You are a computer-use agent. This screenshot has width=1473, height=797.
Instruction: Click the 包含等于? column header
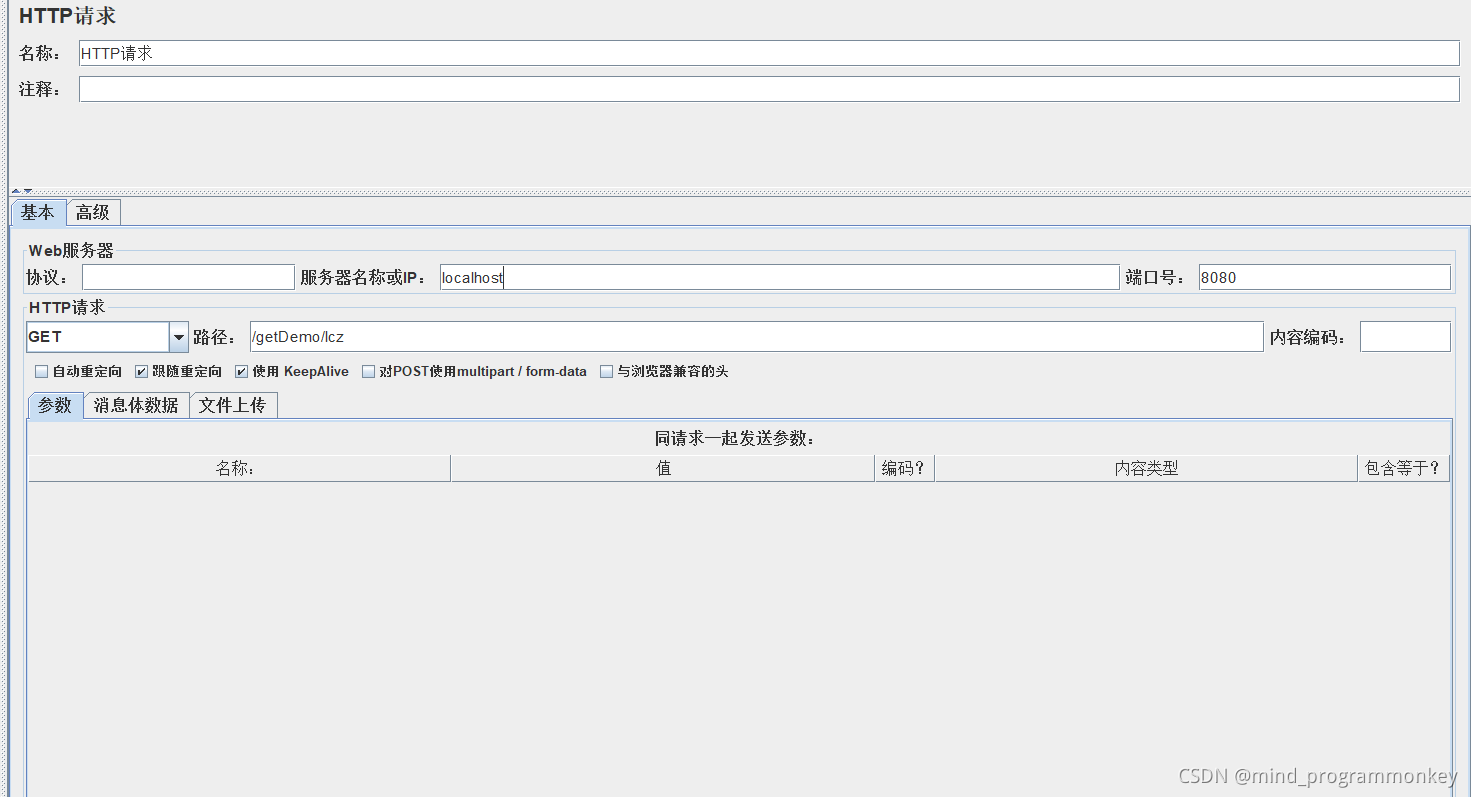click(1404, 468)
